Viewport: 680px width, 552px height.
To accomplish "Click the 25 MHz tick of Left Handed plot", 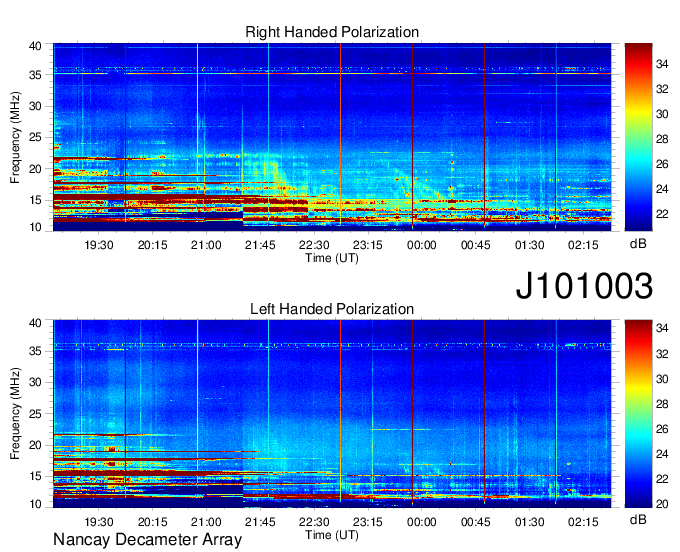I will click(x=35, y=414).
